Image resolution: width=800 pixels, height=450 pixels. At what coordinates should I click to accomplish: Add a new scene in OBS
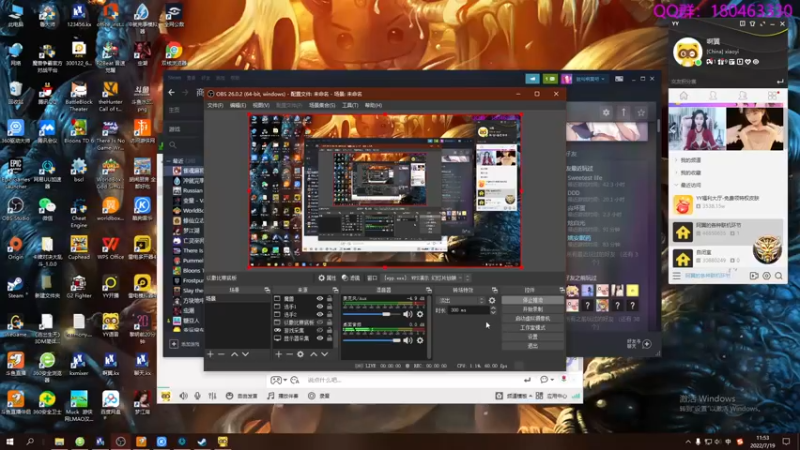tap(210, 354)
